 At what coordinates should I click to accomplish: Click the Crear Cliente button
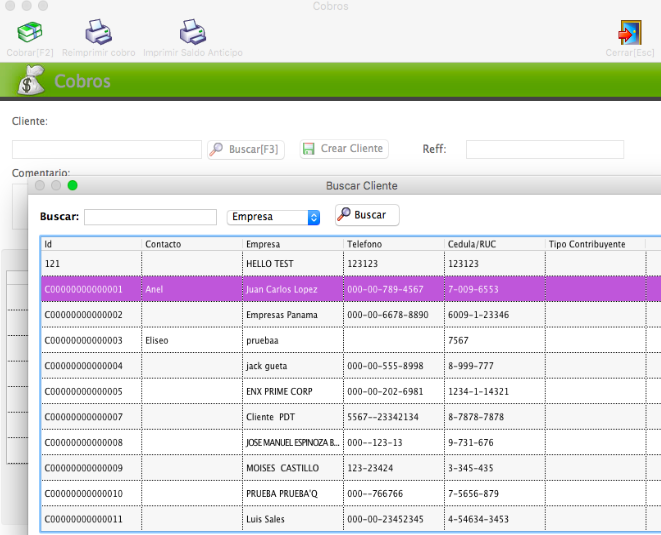click(344, 149)
